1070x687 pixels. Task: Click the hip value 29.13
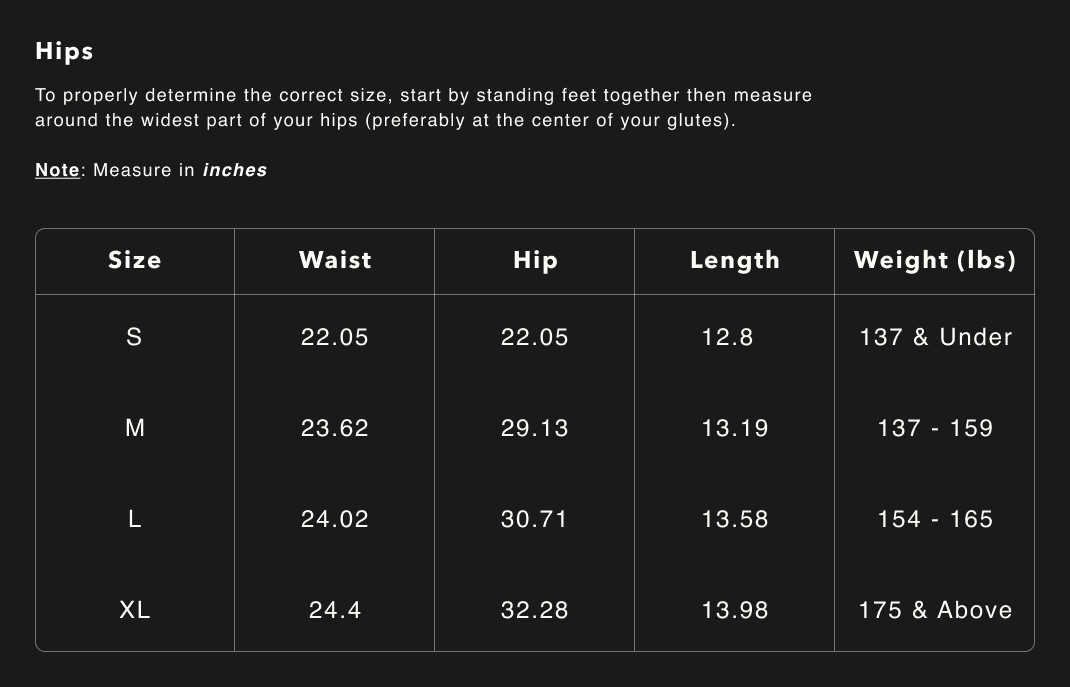click(535, 428)
